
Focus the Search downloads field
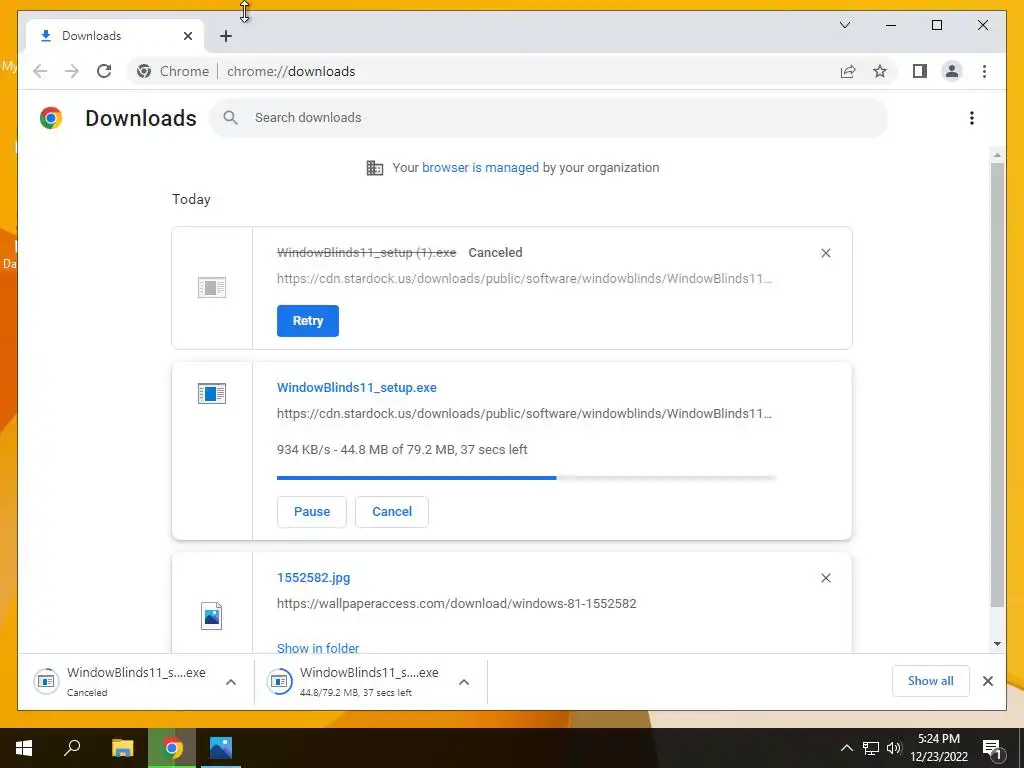(549, 118)
